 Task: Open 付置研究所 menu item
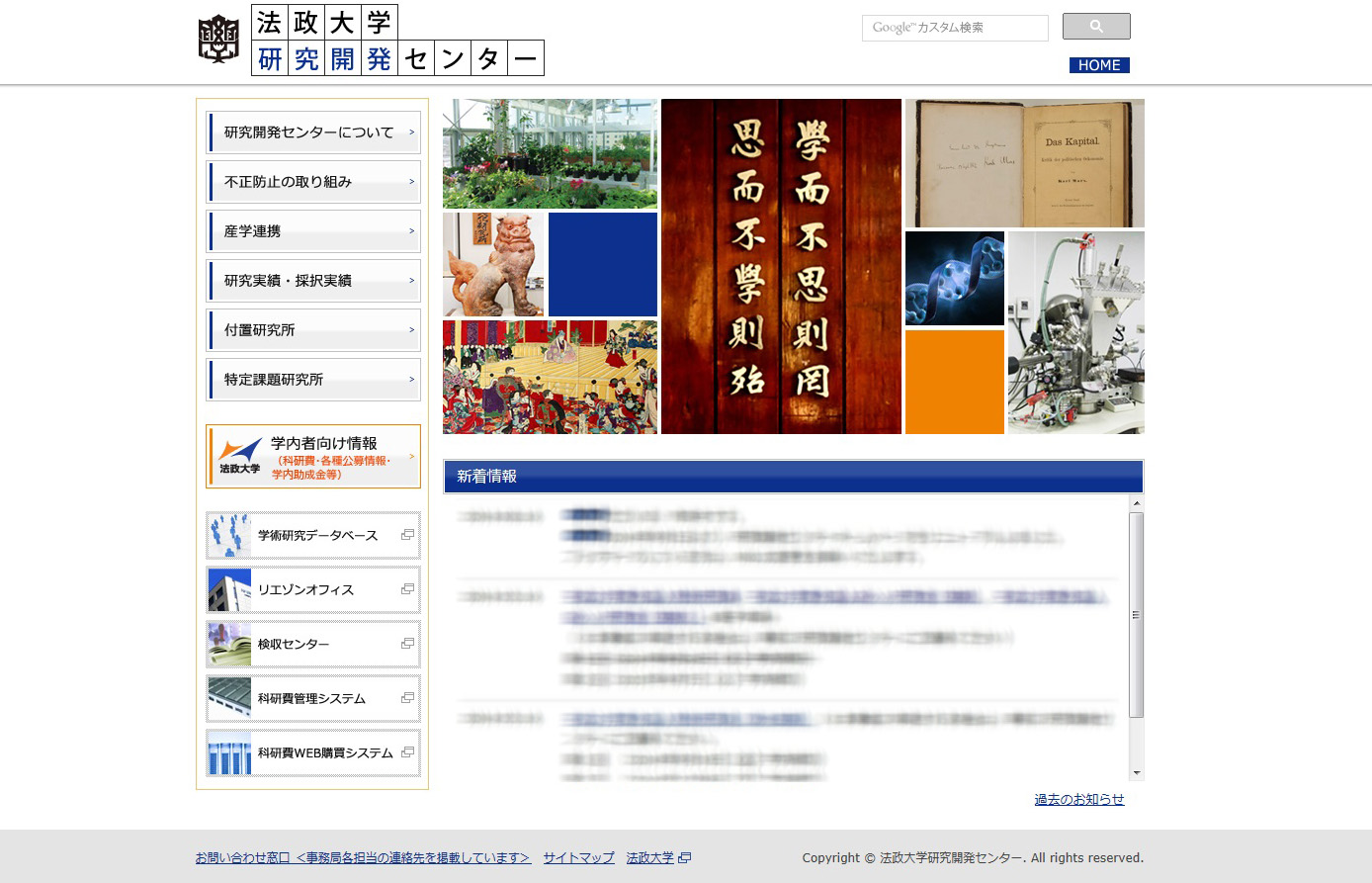313,330
